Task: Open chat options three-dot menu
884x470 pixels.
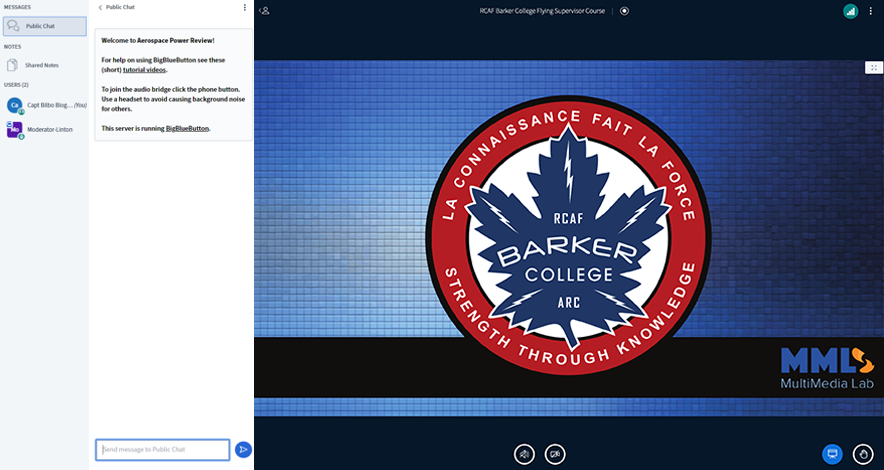Action: pos(245,7)
